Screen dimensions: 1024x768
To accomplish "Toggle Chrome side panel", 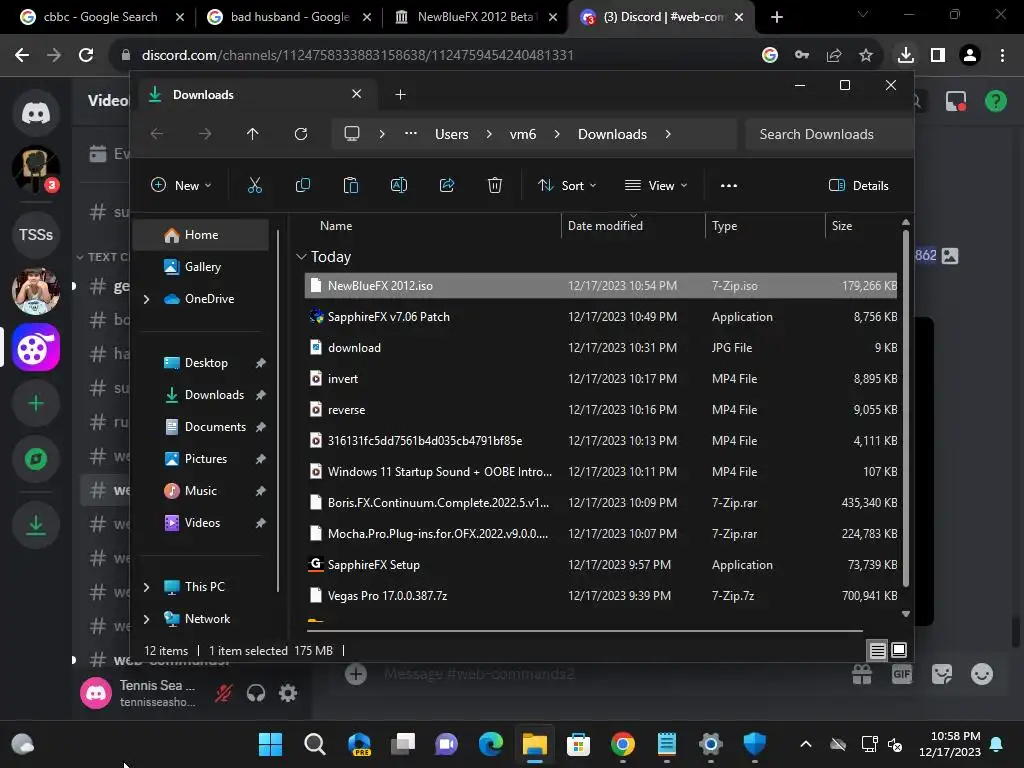I will [938, 55].
